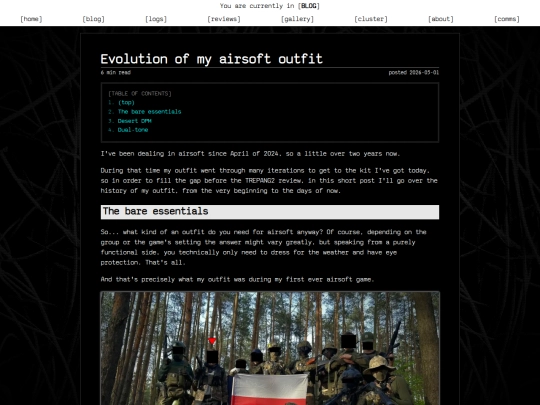The height and width of the screenshot is (405, 540).
Task: Open the [home] navigation link
Action: [x=31, y=19]
